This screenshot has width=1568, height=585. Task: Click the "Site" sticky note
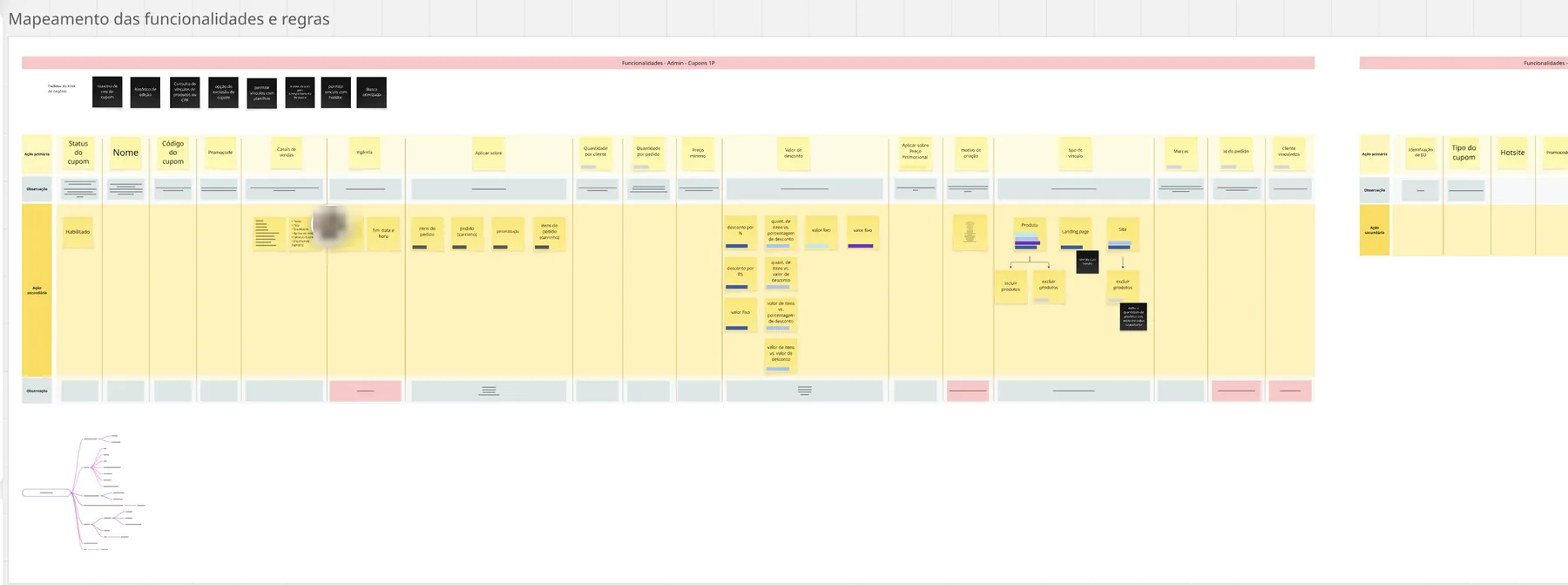point(1123,234)
